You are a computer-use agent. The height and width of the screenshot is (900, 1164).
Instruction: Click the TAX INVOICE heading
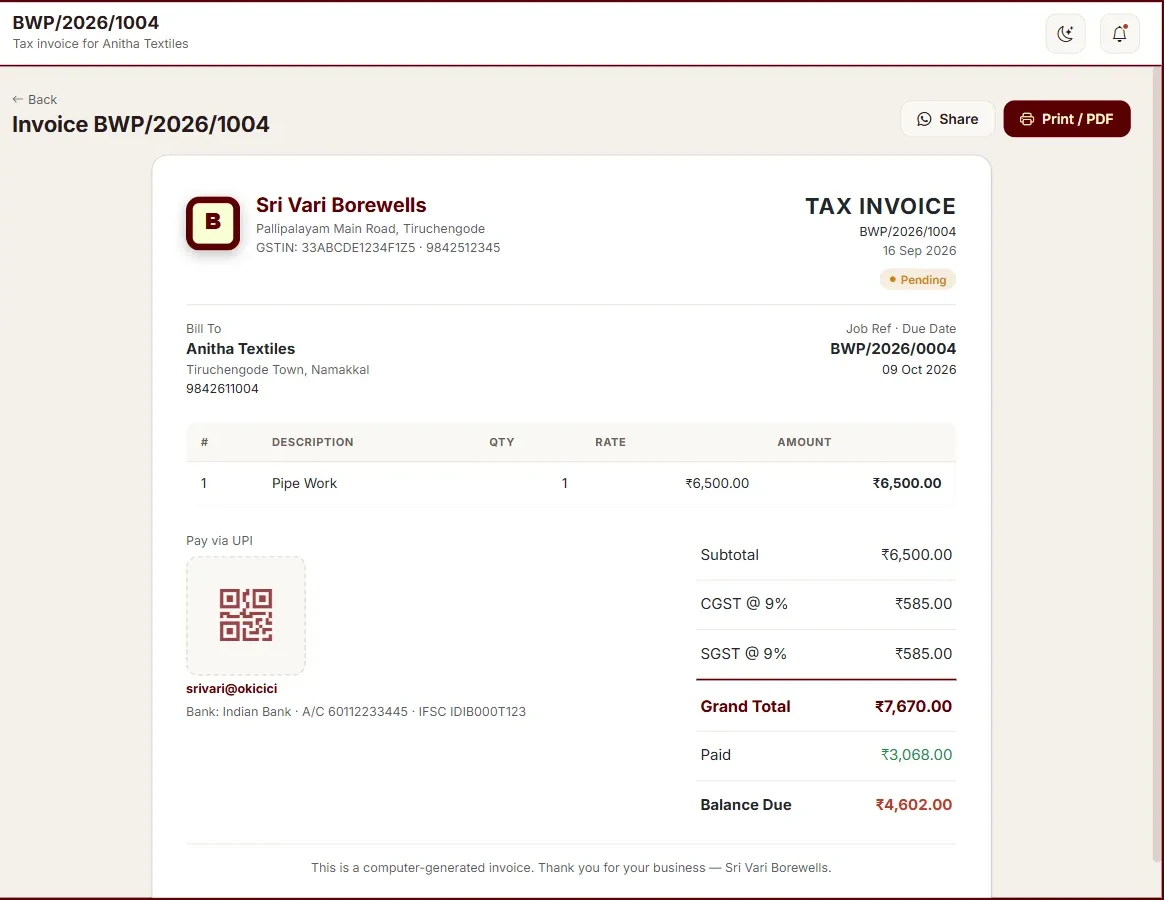tap(880, 206)
